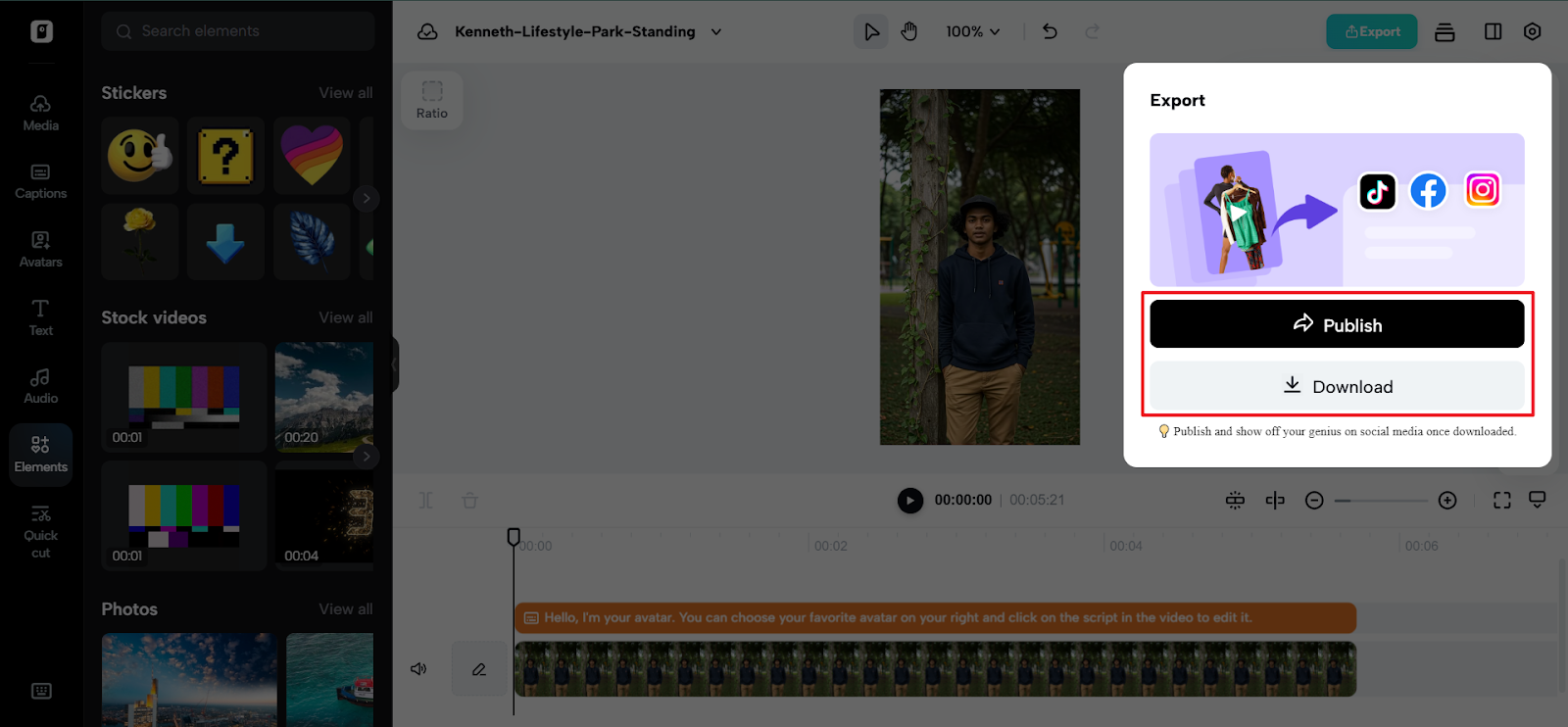
Task: Select the hand pan tool
Action: coord(909,31)
